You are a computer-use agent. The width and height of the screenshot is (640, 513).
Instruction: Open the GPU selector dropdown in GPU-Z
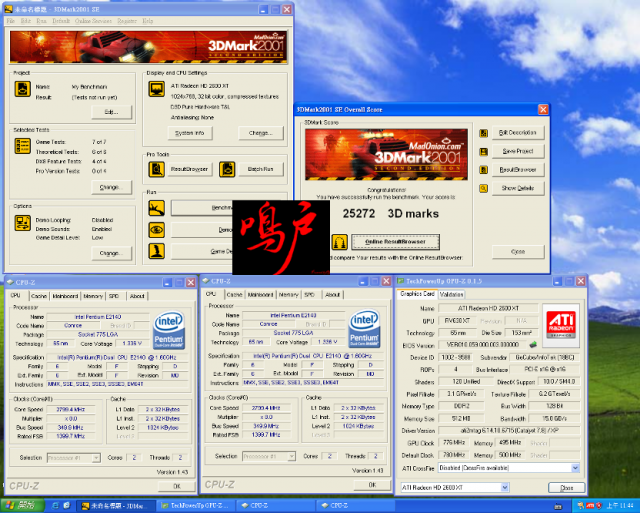pyautogui.click(x=505, y=487)
